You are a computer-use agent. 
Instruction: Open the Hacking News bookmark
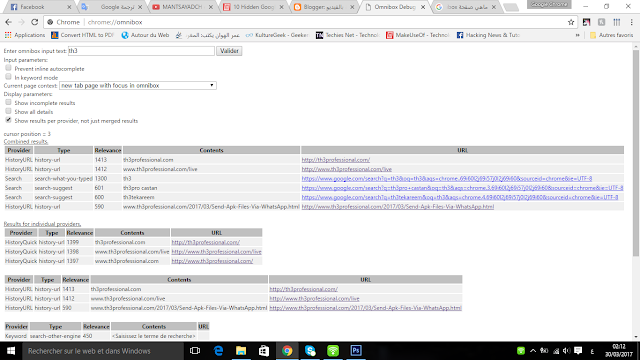pyautogui.click(x=488, y=35)
